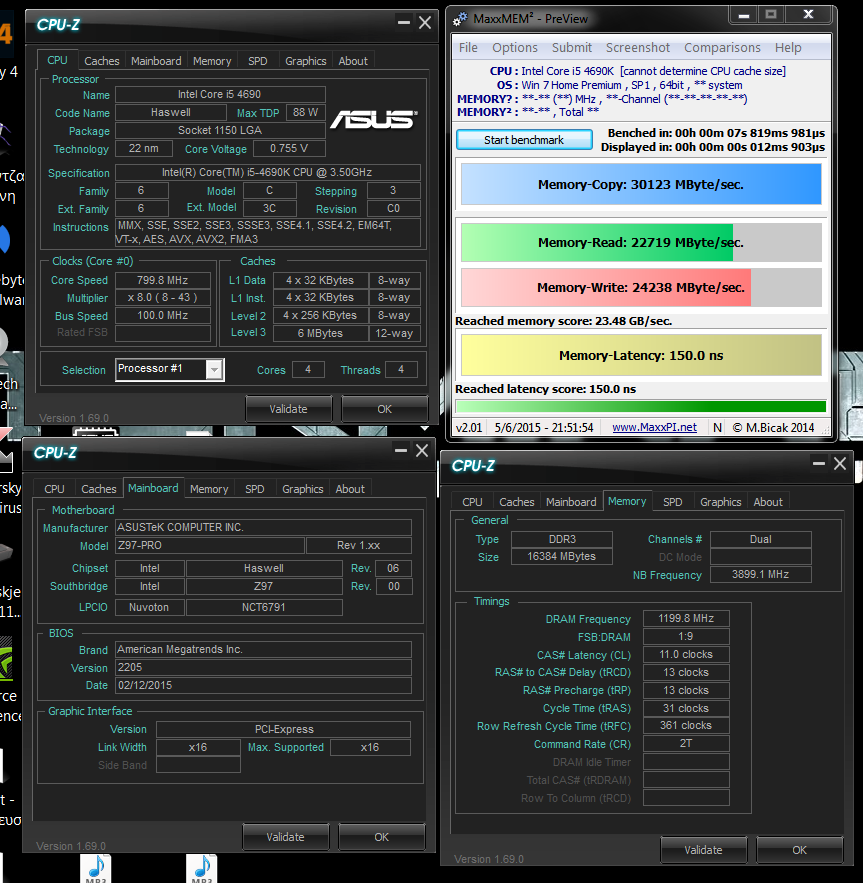Minimize the MaxxMEM window
The image size is (863, 883).
[744, 15]
